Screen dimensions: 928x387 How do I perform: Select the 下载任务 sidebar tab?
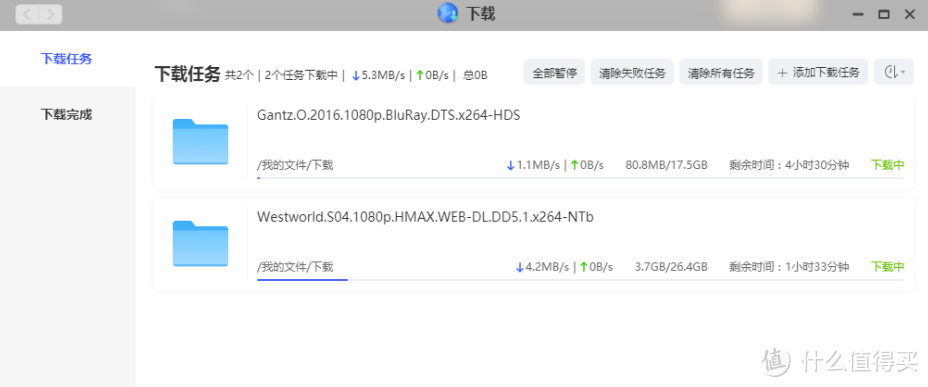pos(66,59)
